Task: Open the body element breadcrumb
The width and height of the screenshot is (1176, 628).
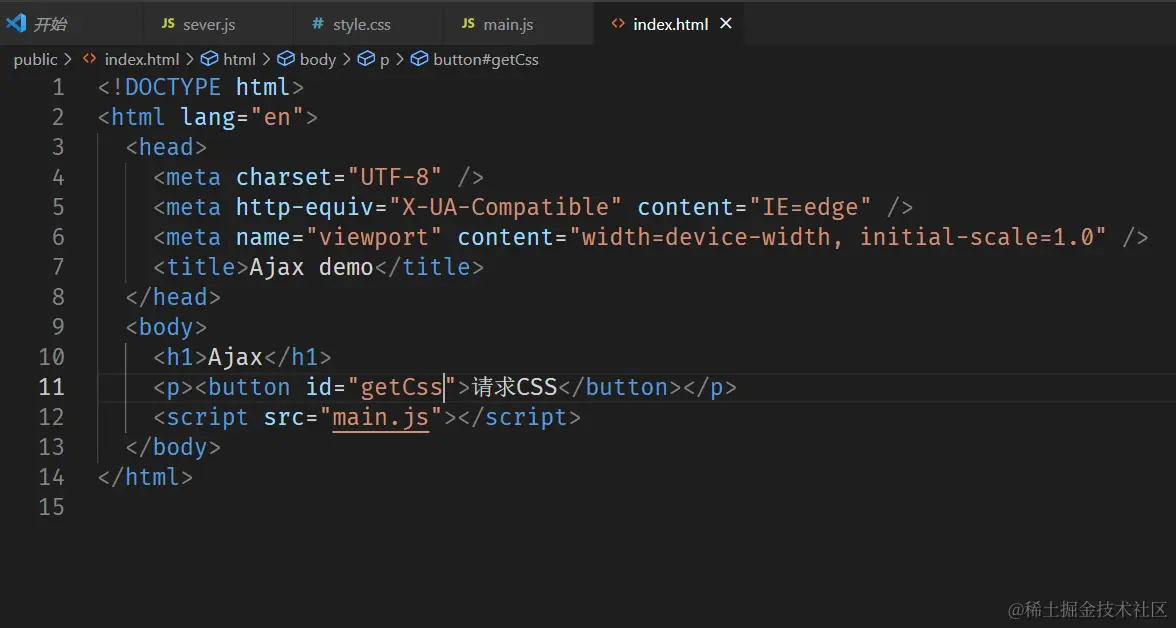Action: click(x=318, y=59)
